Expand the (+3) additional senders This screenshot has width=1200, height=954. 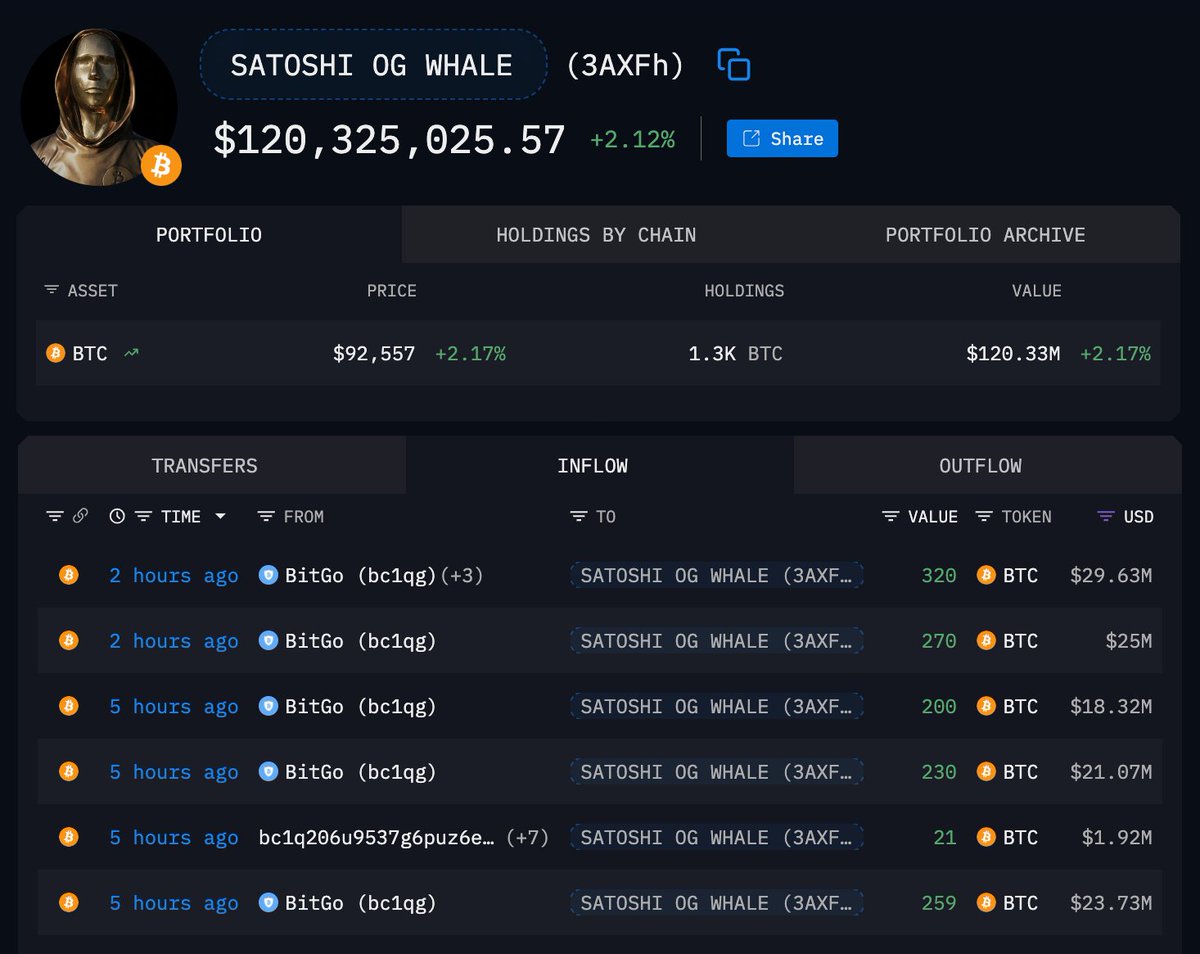click(x=462, y=576)
